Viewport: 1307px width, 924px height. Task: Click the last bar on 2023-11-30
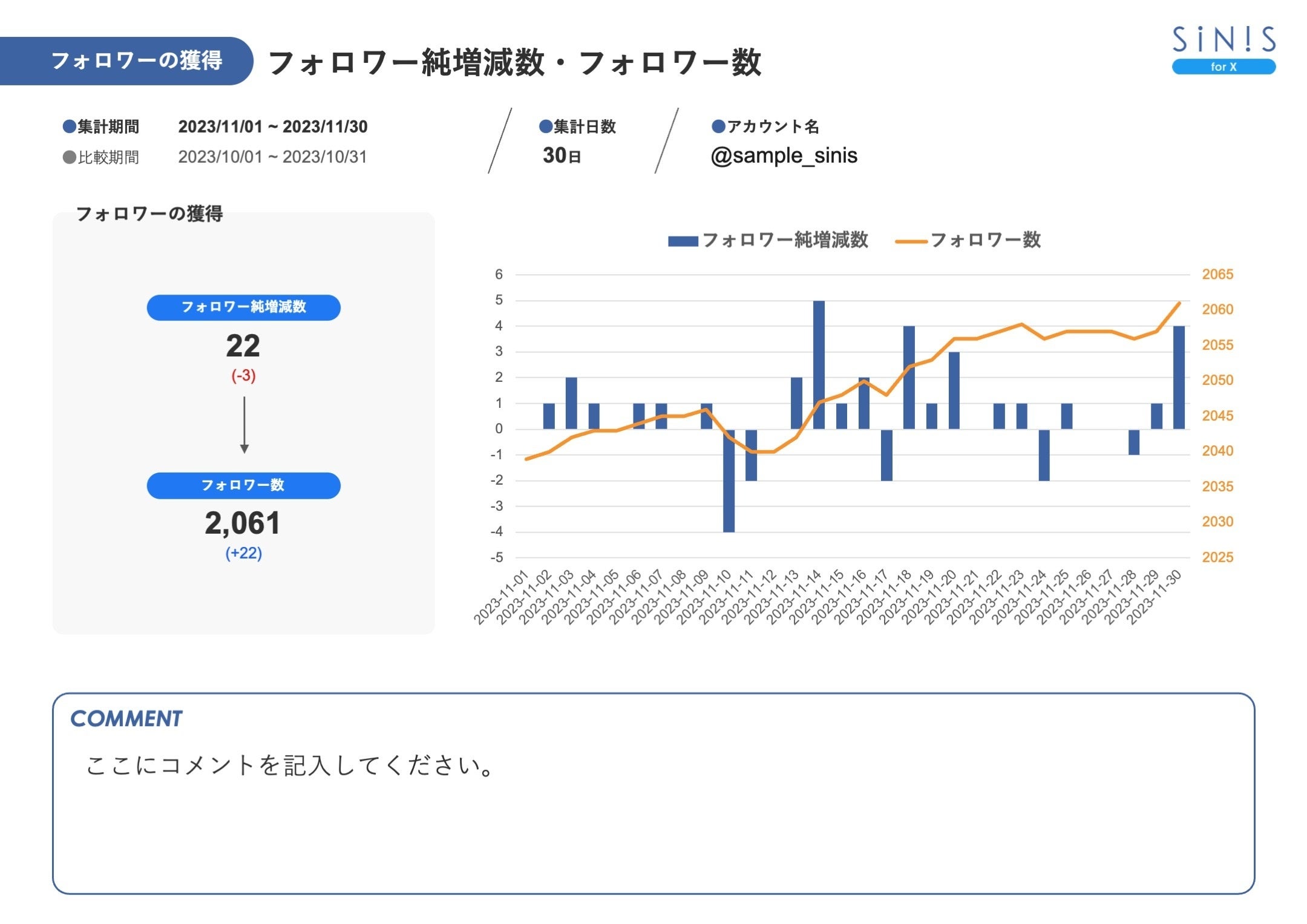point(1179,378)
